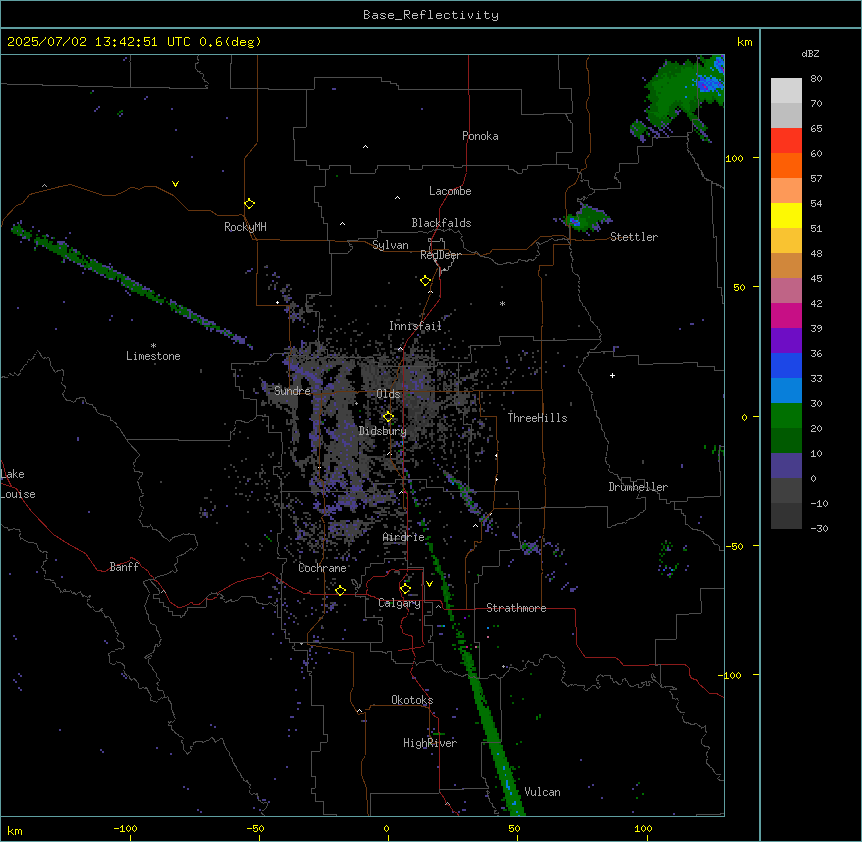Screen dimensions: 862x842
Task: Click the Sundre label
Action: [292, 391]
